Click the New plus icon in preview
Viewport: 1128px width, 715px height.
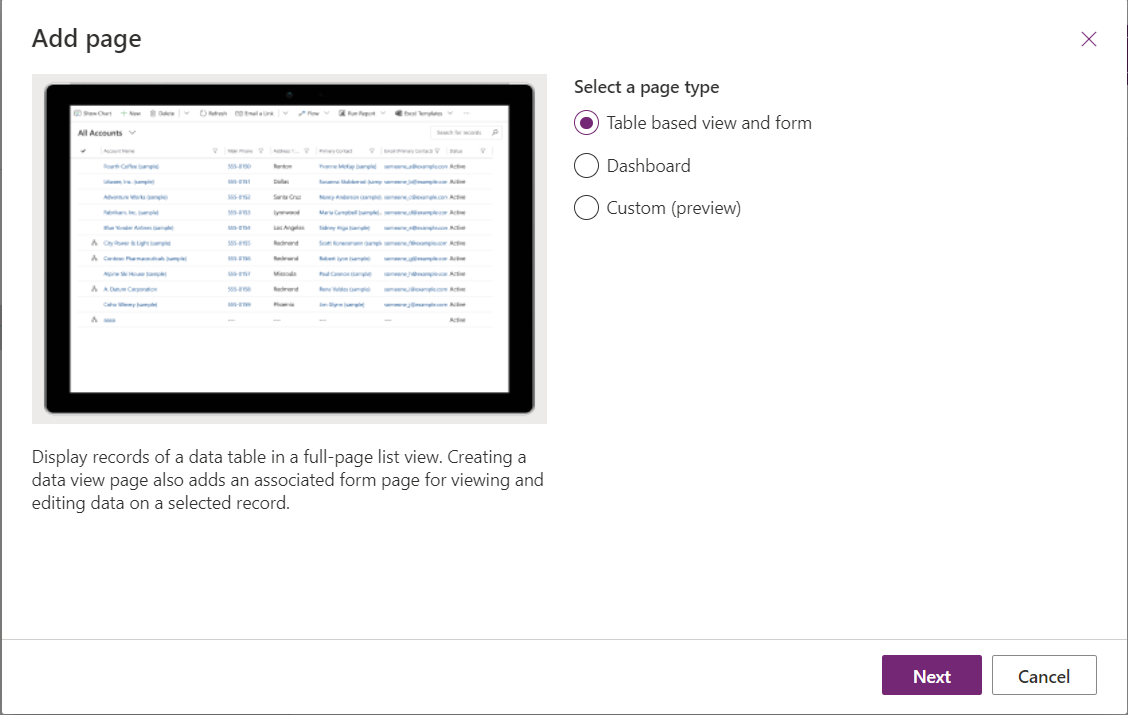124,114
